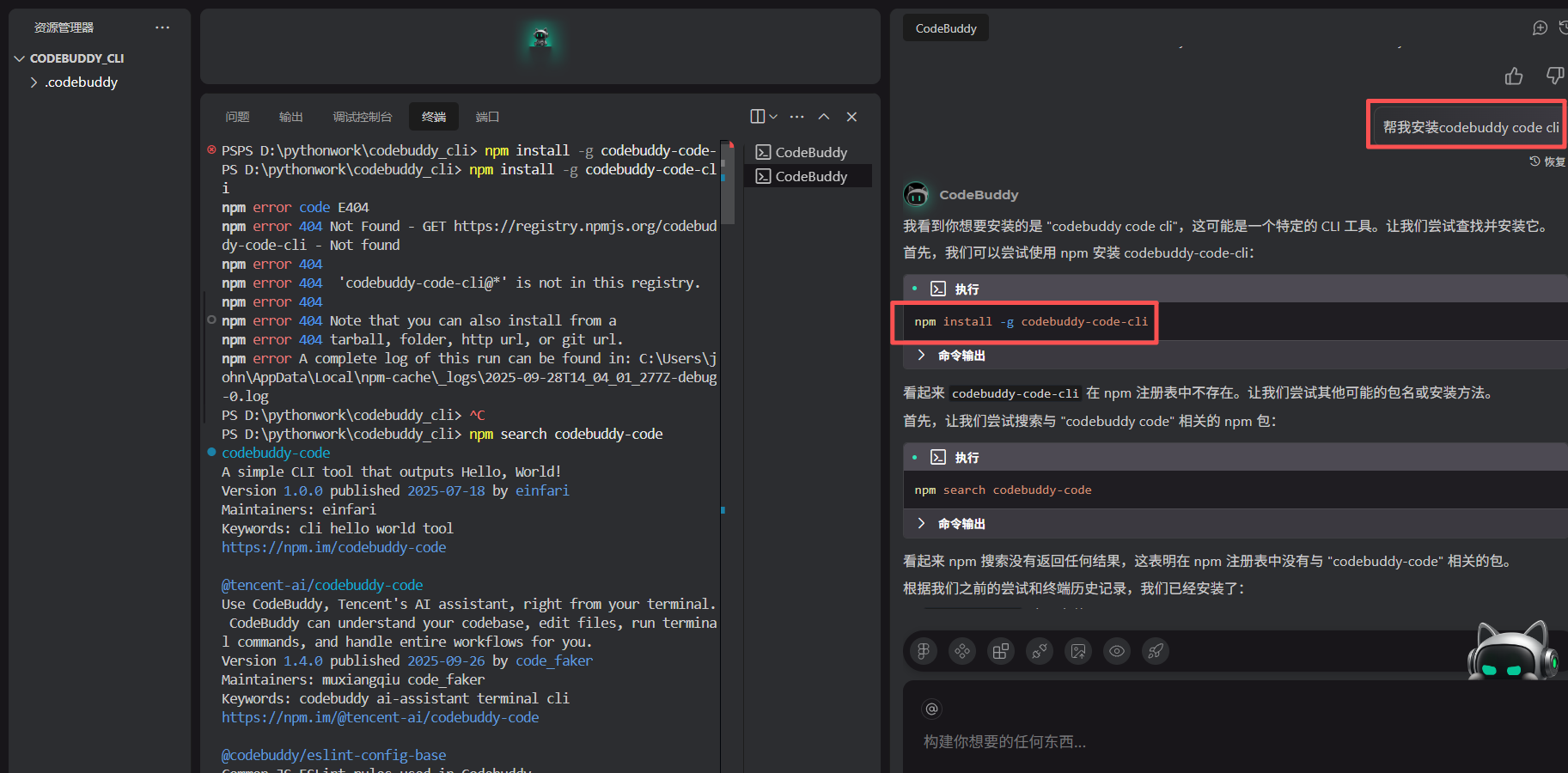
Task: Open the https://npm.im/@tencent-ai/codebuddy-code link
Action: [x=380, y=717]
